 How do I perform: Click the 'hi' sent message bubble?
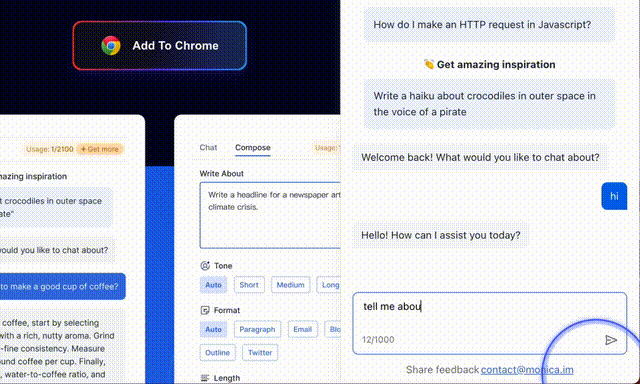[x=614, y=196]
